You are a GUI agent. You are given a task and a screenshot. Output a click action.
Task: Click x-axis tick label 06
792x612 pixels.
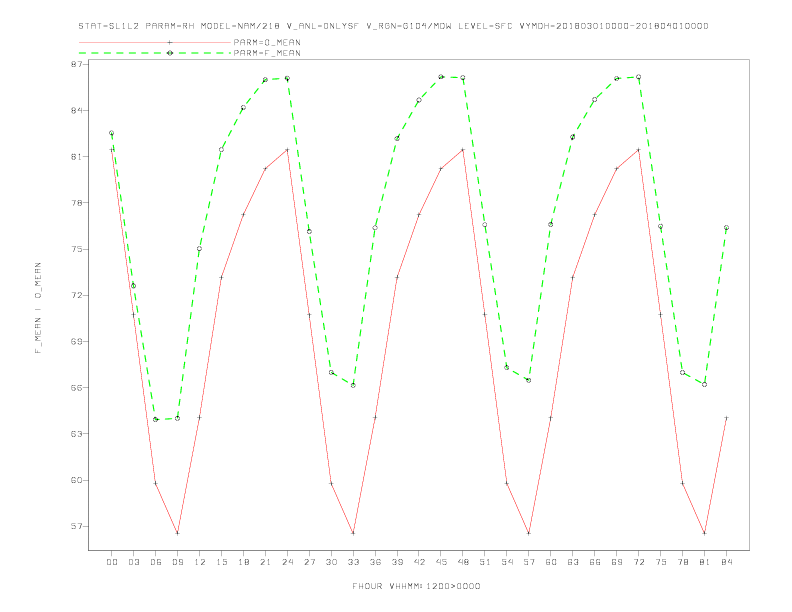[156, 562]
